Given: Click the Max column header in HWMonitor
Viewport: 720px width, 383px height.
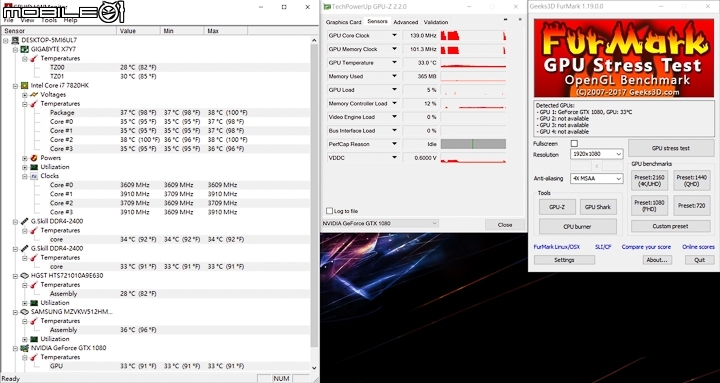Looking at the screenshot, I should pyautogui.click(x=225, y=31).
